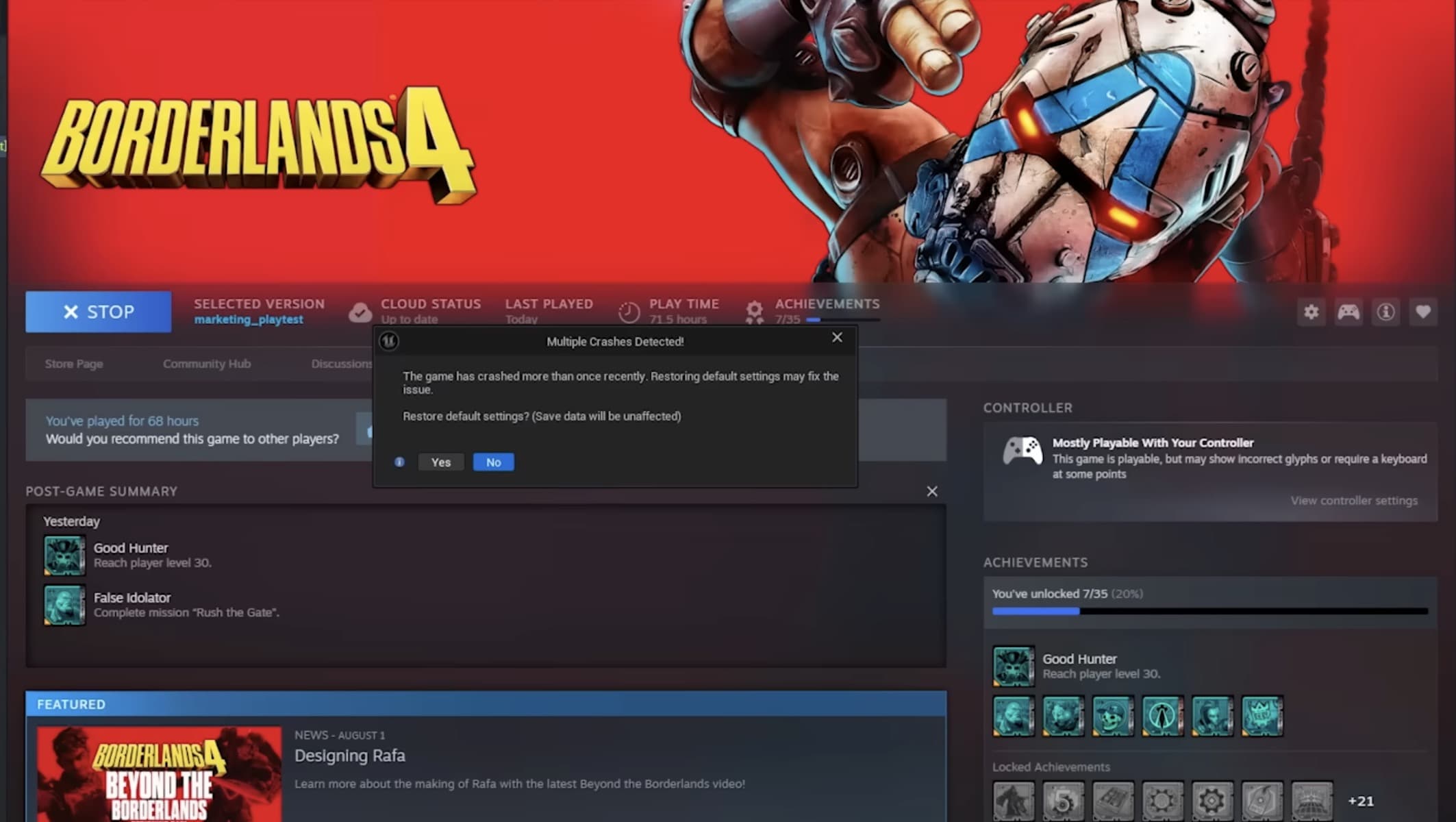Viewport: 1456px width, 822px height.
Task: Click achievements badge icon in header
Action: [x=754, y=312]
